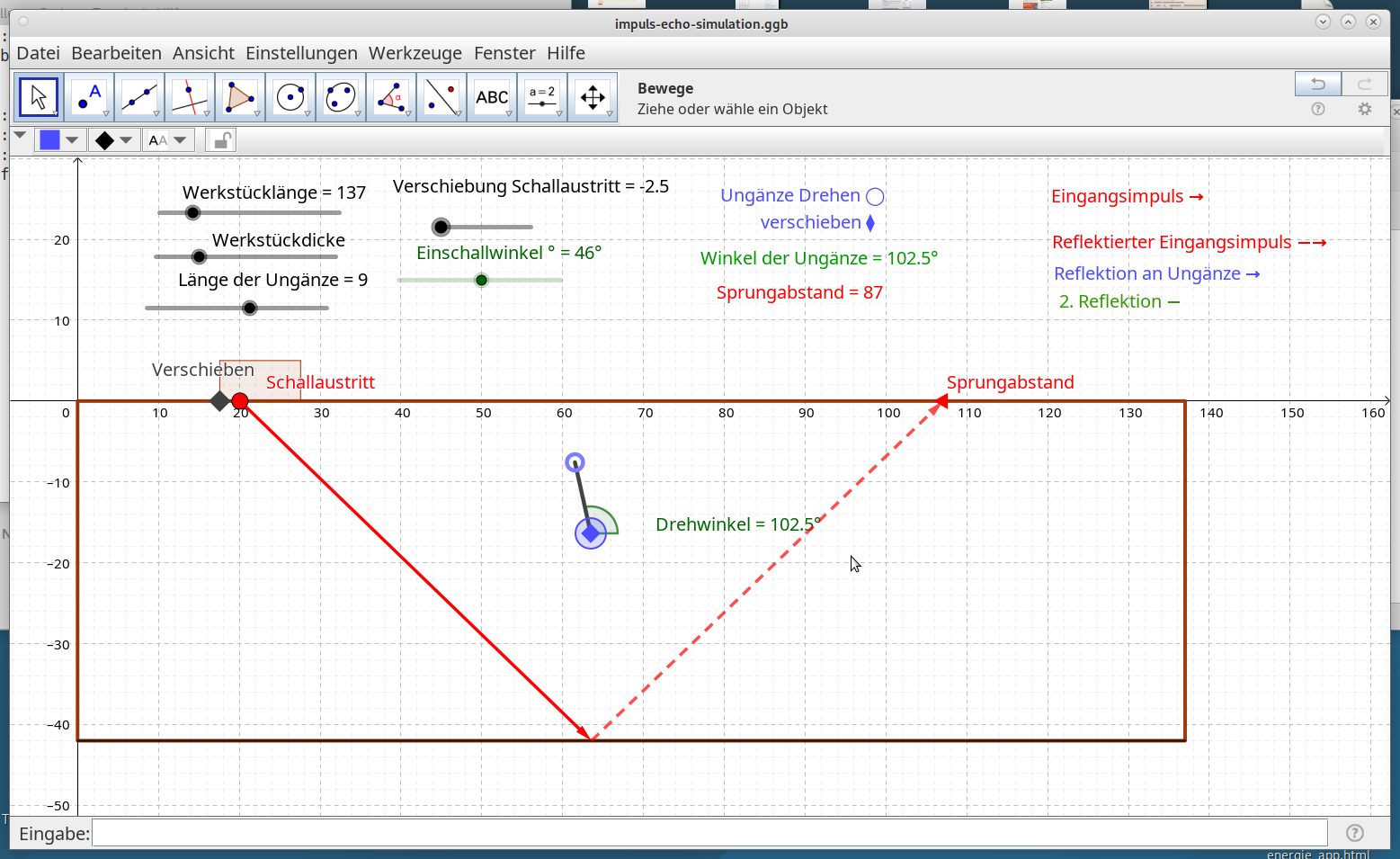
Task: Select the Reflect about line tool
Action: pyautogui.click(x=441, y=97)
